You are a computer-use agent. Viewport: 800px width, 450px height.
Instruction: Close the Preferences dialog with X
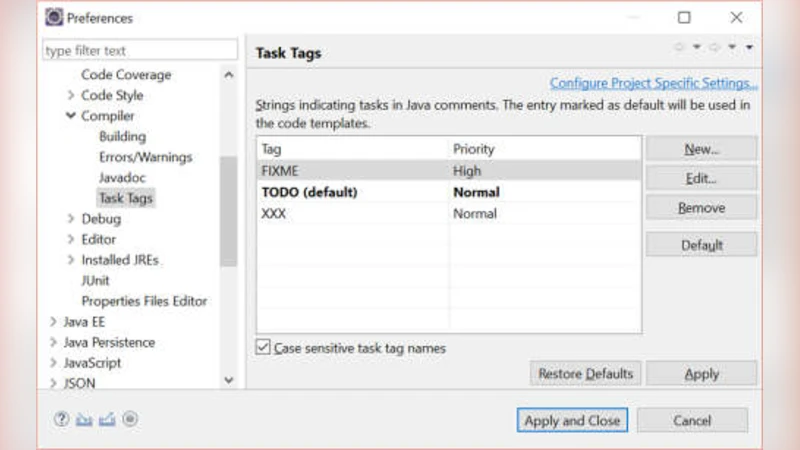pyautogui.click(x=736, y=17)
